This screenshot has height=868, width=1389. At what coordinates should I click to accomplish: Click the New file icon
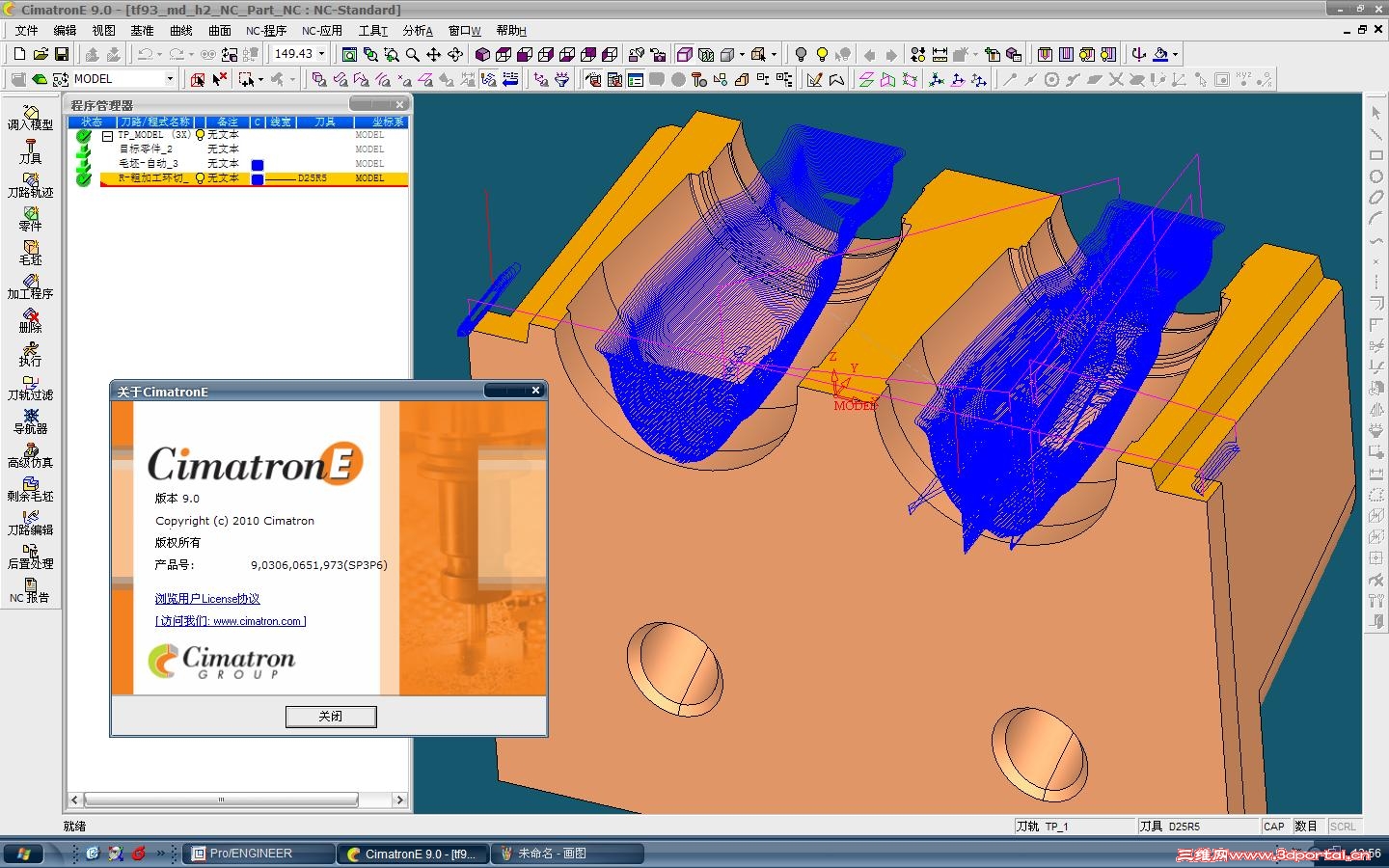[x=19, y=54]
